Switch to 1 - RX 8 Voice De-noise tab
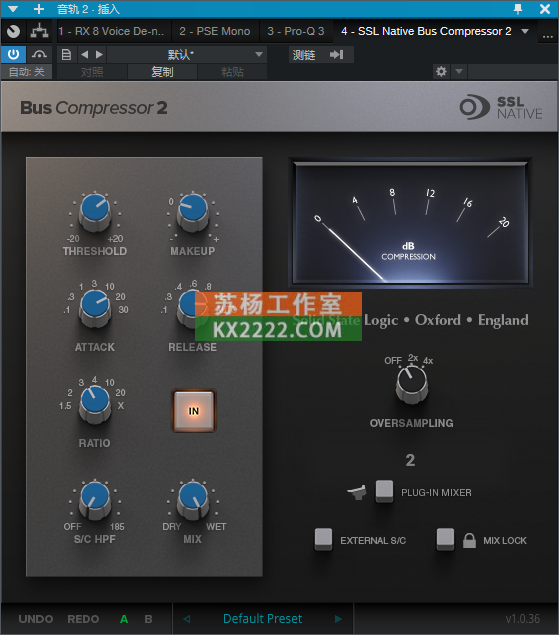Screen dimensions: 559x635 111,31
